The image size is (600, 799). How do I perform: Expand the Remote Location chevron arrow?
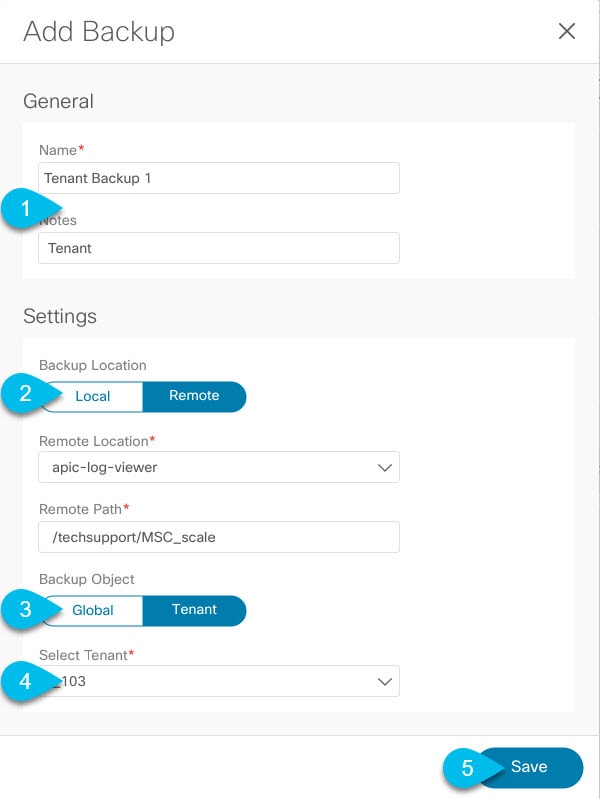[384, 467]
